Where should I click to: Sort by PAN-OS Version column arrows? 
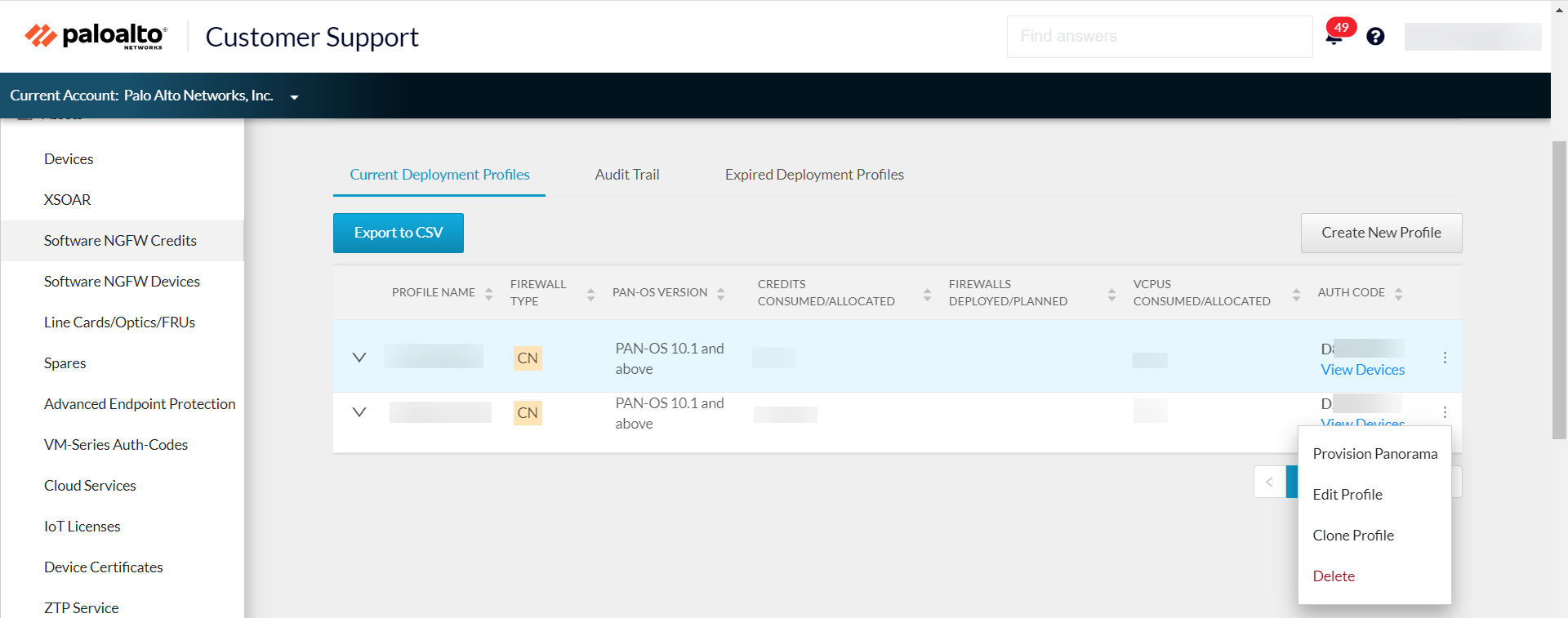(720, 293)
